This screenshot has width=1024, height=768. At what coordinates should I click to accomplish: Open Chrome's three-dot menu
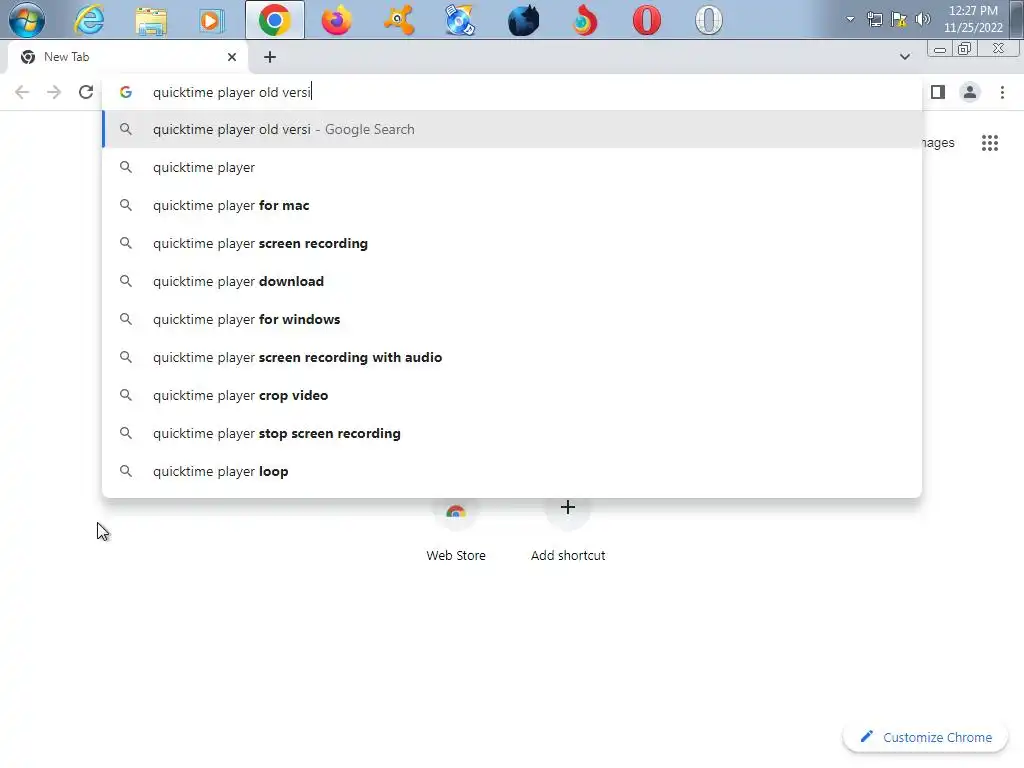coord(1002,92)
